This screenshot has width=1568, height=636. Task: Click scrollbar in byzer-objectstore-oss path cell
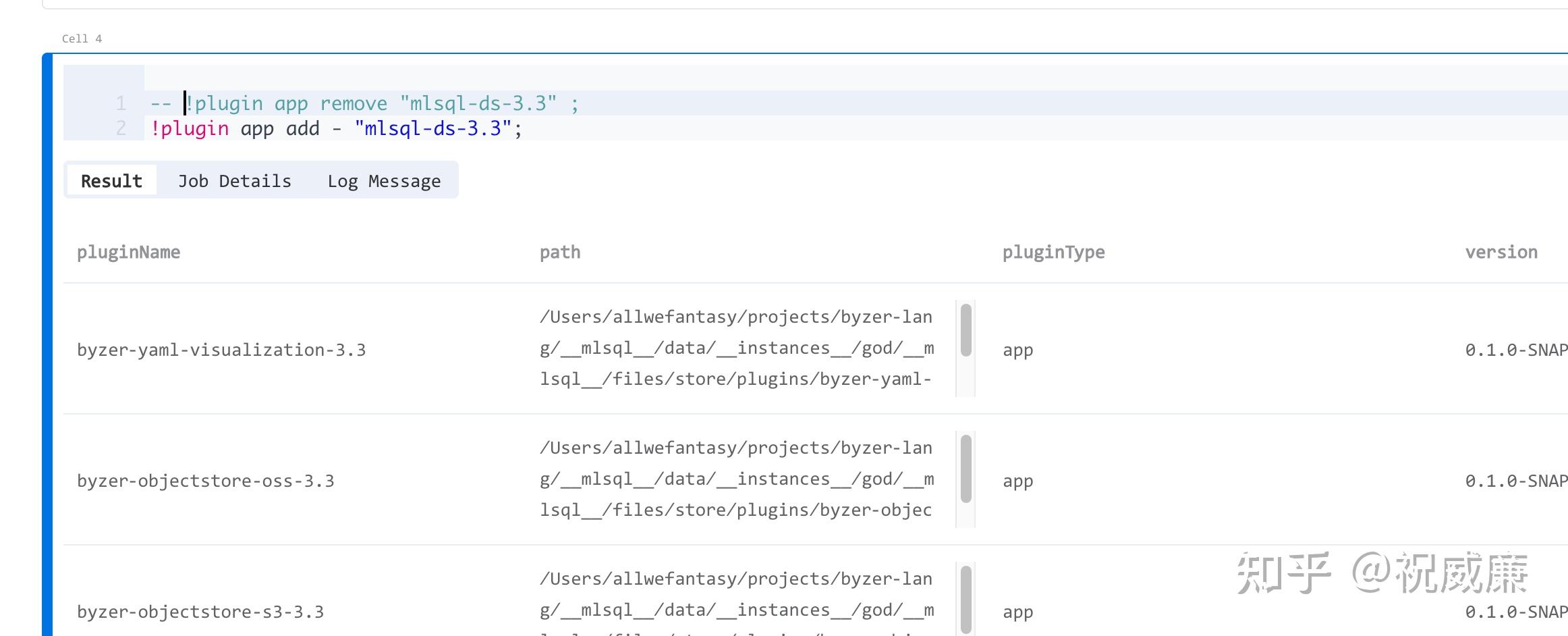(966, 469)
